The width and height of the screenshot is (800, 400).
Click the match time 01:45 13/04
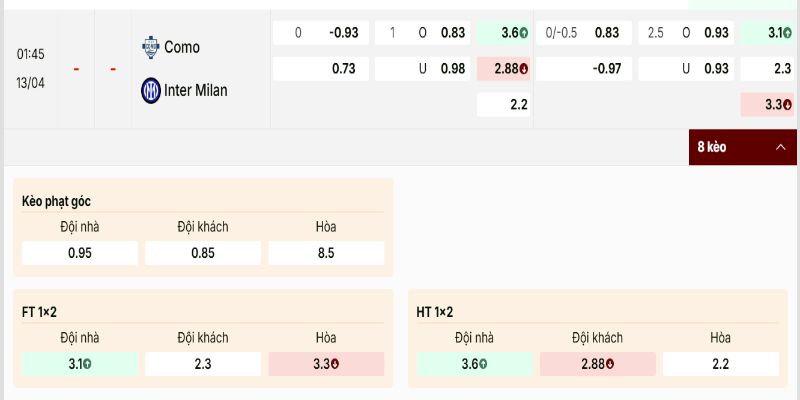(x=31, y=68)
